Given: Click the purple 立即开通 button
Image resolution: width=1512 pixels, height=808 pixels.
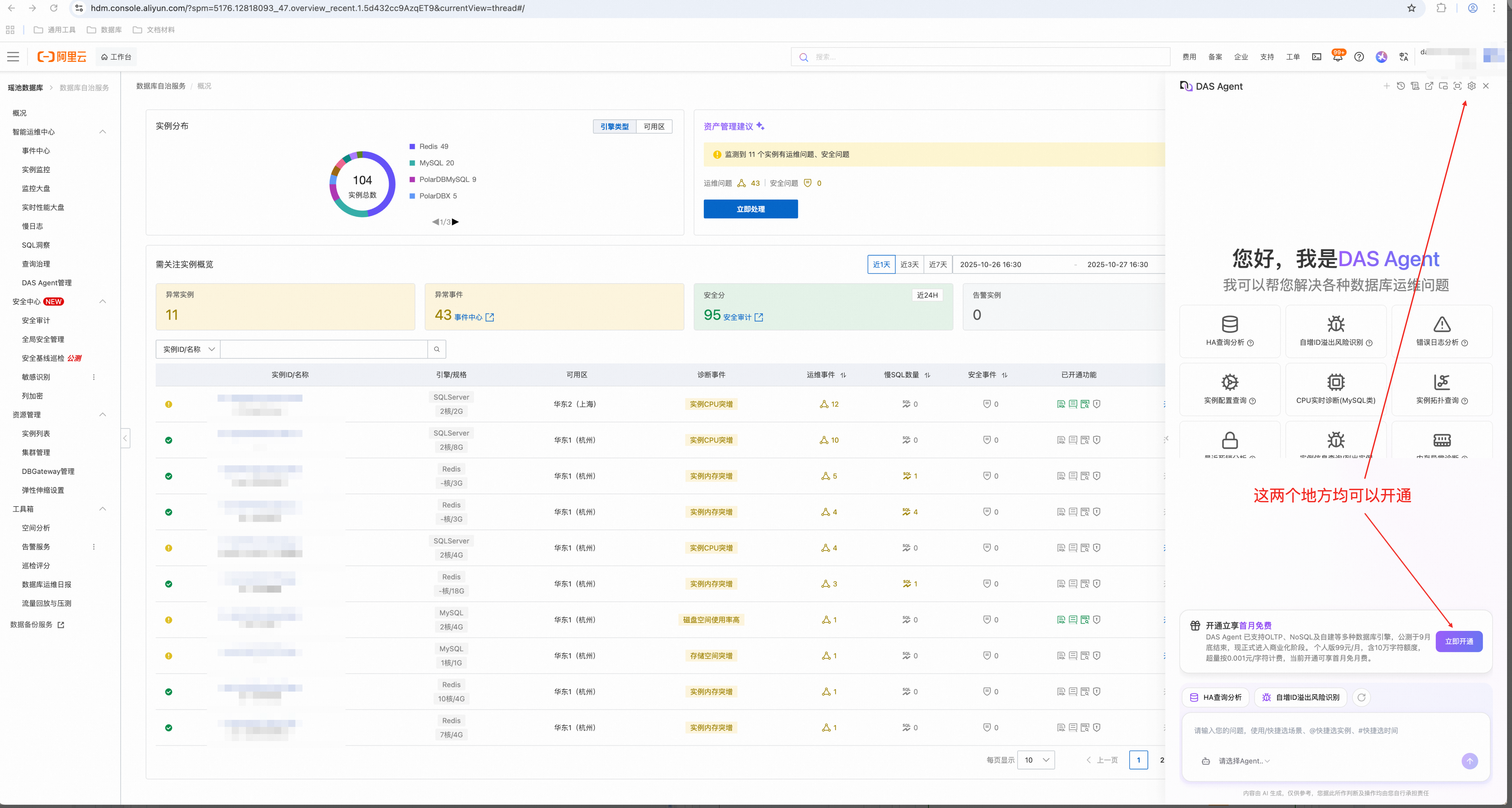Looking at the screenshot, I should tap(1459, 641).
